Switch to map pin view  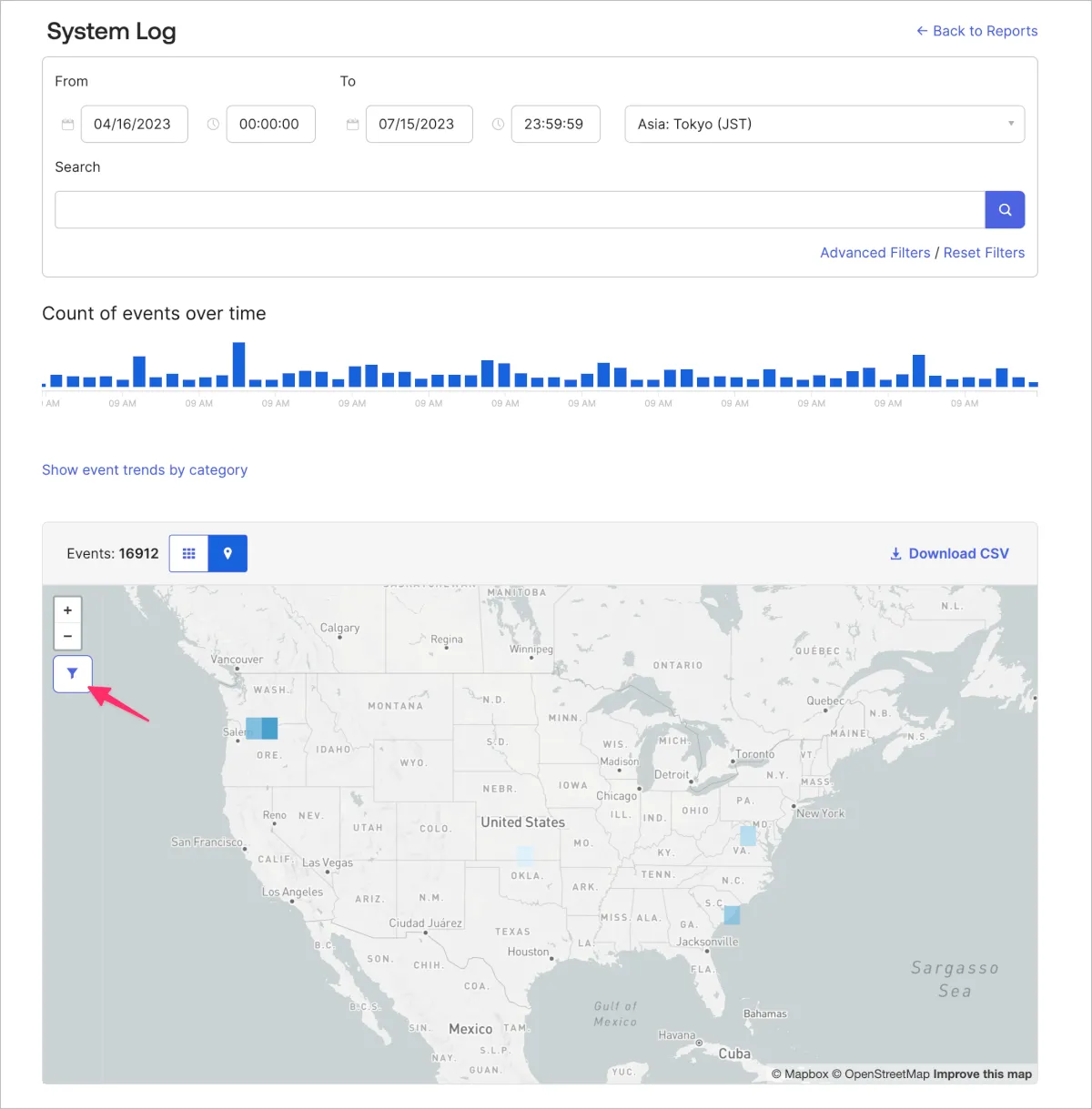click(227, 553)
